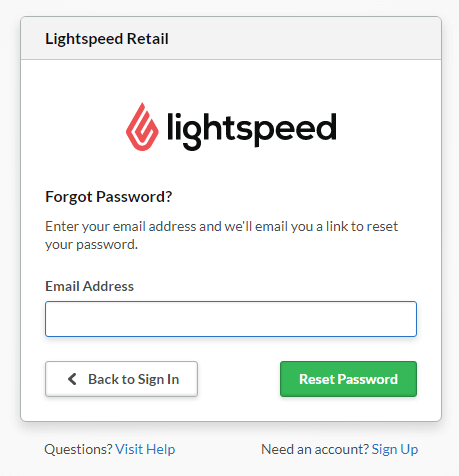Image resolution: width=459 pixels, height=476 pixels.
Task: Follow the Sign Up link
Action: click(395, 449)
